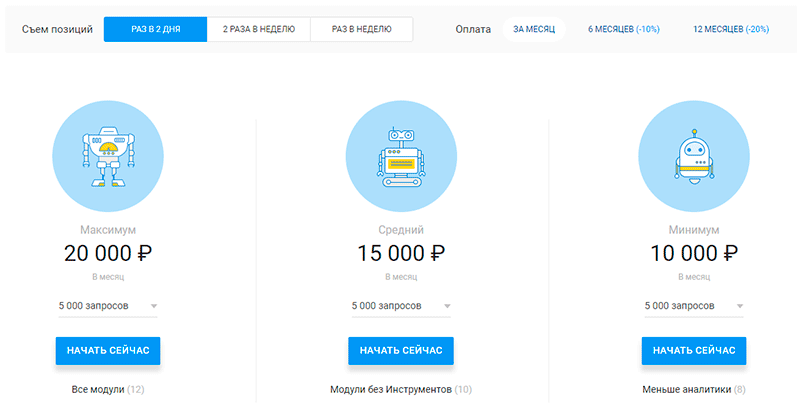Click the Средний plan robot icon
800x413 pixels.
(401, 156)
